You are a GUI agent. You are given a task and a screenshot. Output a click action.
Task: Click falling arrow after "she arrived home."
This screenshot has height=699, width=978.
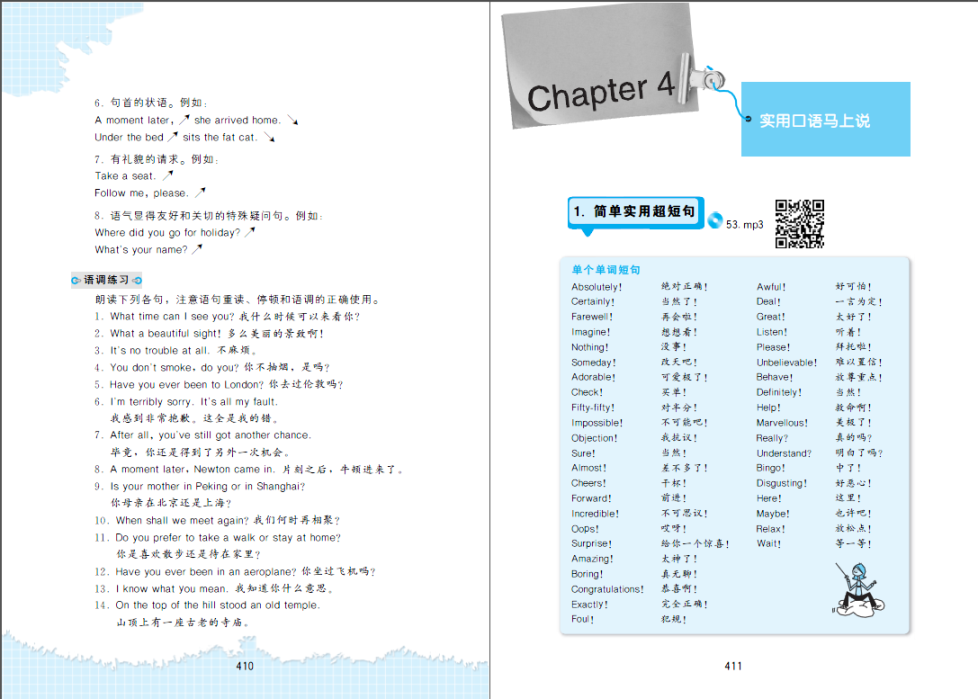point(293,120)
